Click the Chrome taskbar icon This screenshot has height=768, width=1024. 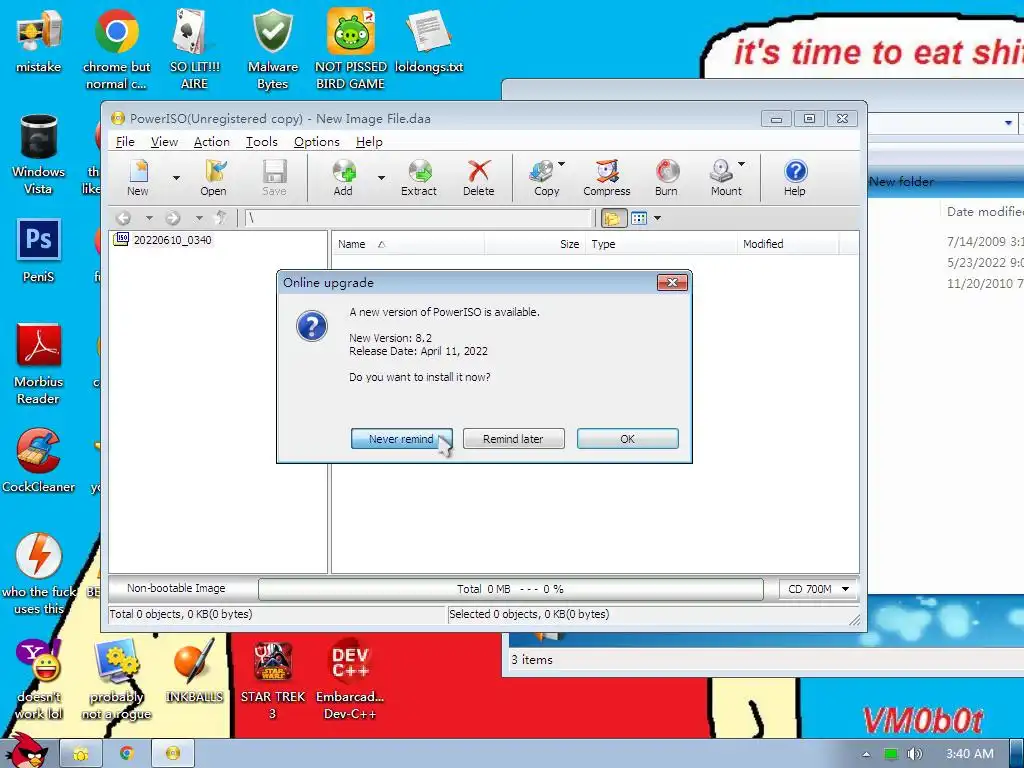[127, 754]
